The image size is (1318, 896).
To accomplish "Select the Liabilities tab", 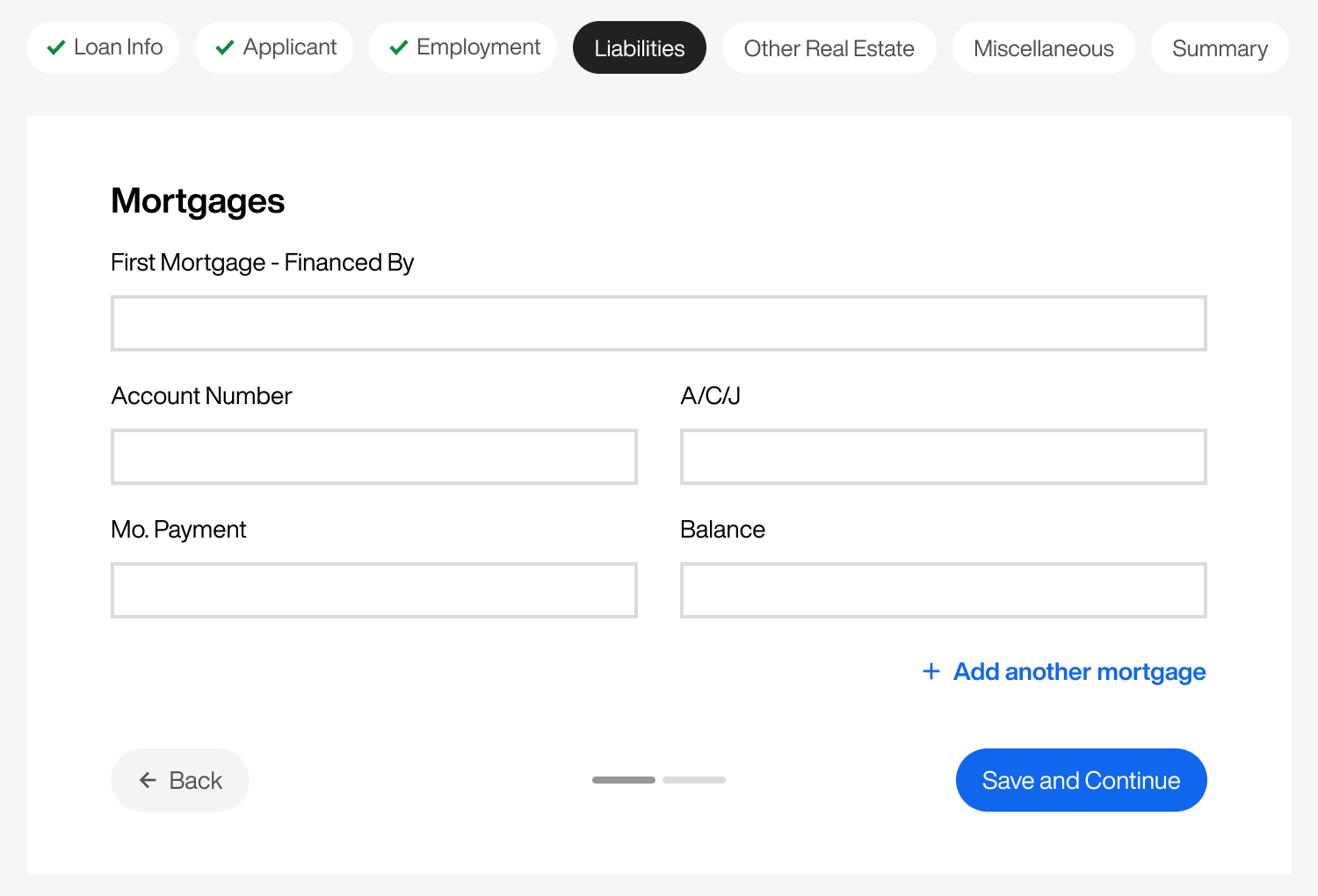I will [x=639, y=48].
